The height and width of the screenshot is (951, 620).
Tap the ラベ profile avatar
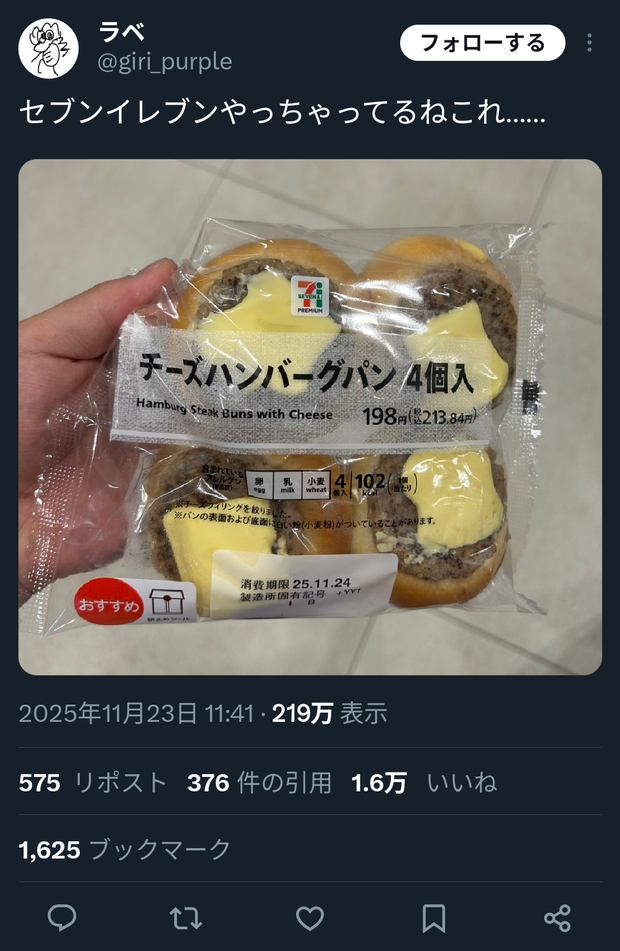point(49,49)
